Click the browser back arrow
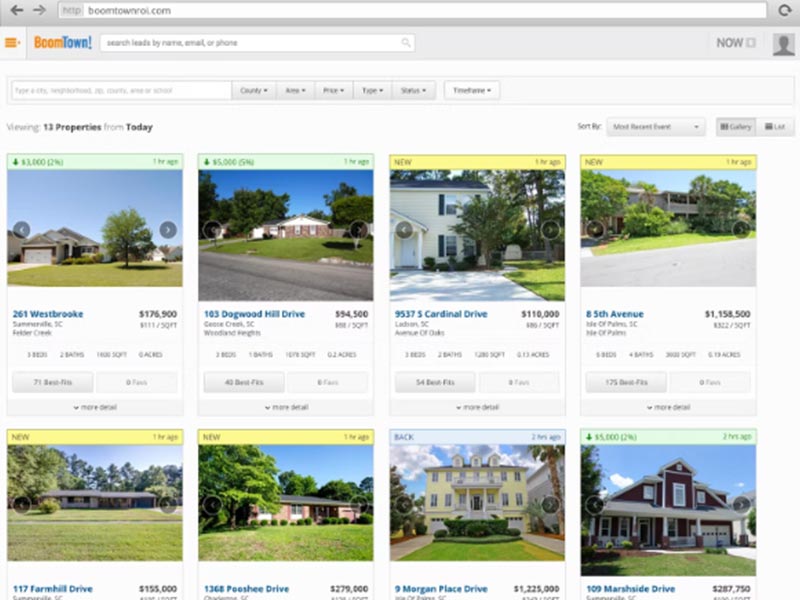Screen dimensions: 800x600 [x=17, y=10]
